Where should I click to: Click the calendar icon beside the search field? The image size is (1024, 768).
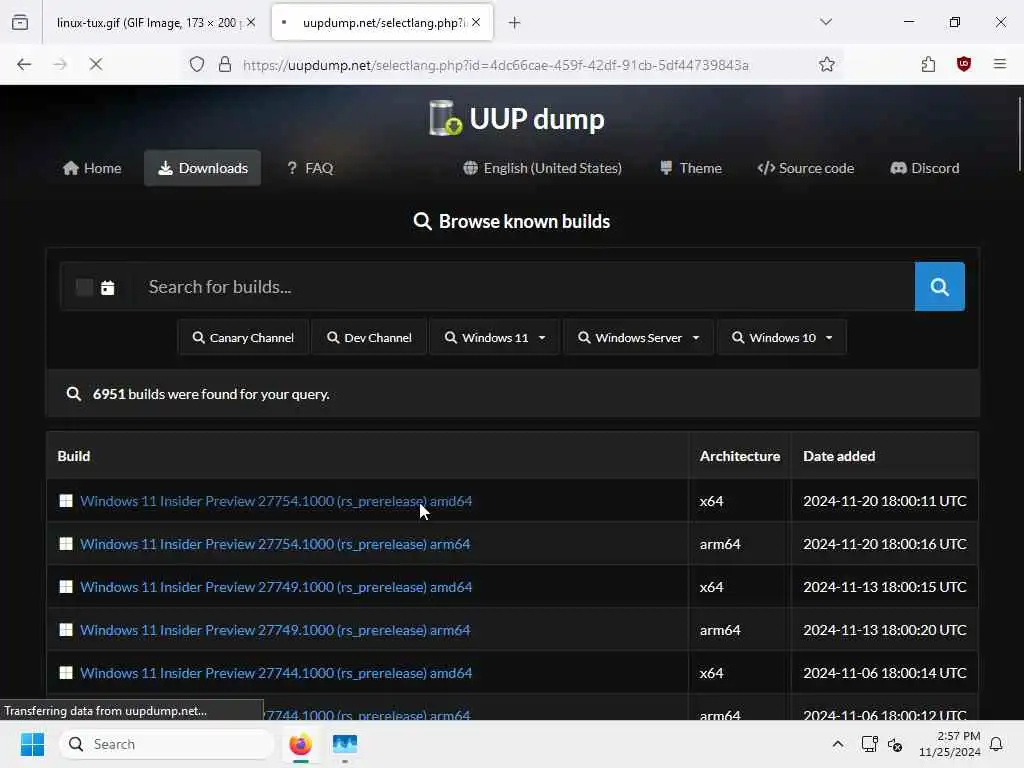point(108,287)
